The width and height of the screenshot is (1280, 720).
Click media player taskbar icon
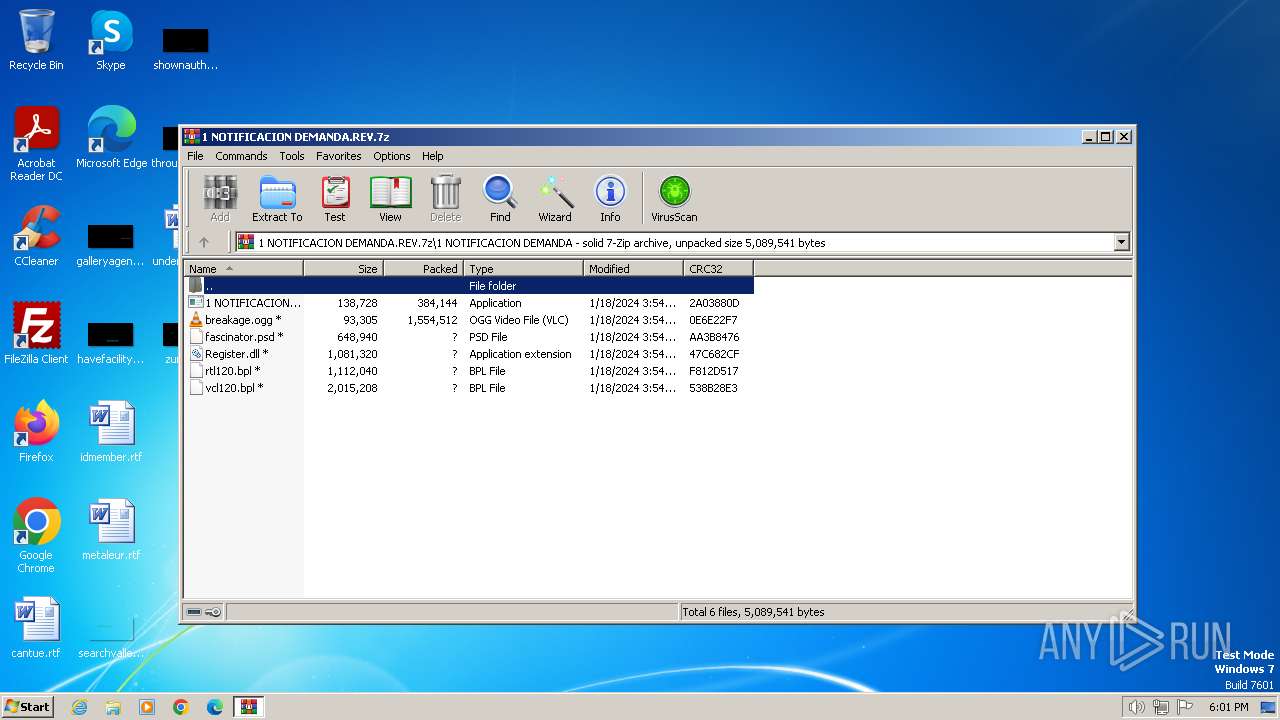coord(147,707)
